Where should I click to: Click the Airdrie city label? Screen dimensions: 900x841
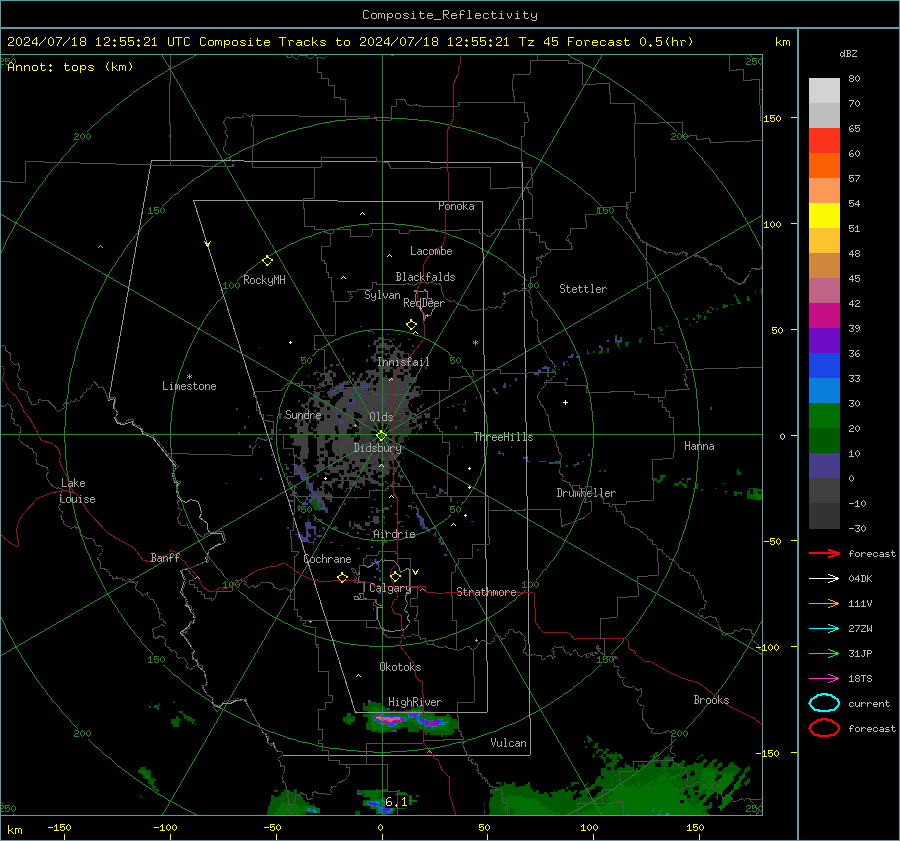point(394,534)
